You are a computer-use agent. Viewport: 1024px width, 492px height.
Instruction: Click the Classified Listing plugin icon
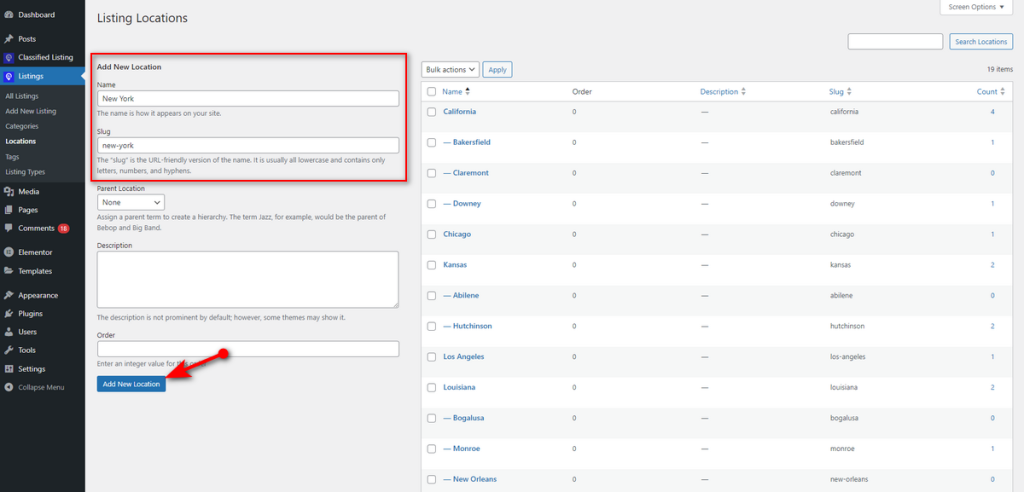point(8,57)
